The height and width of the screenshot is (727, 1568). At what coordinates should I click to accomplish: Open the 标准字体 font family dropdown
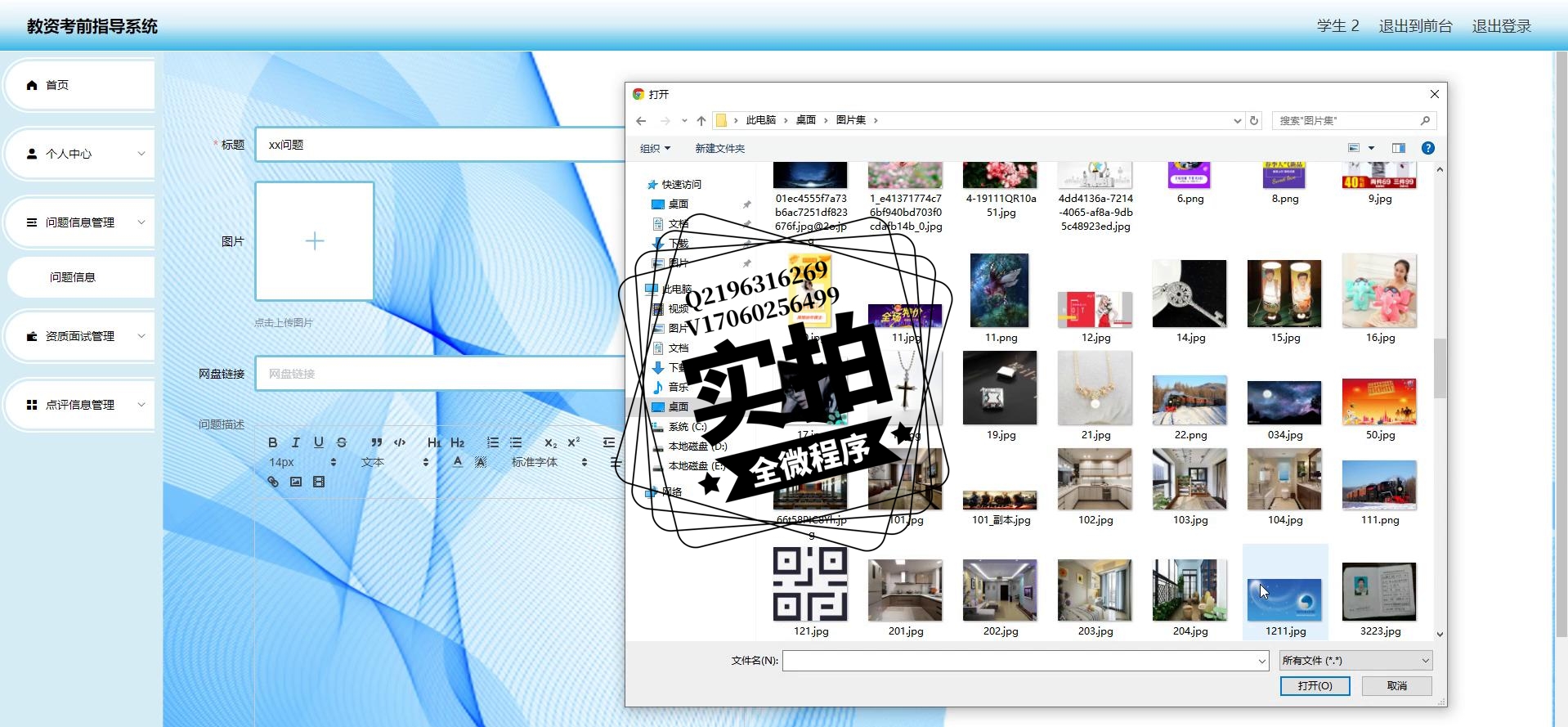pyautogui.click(x=549, y=462)
